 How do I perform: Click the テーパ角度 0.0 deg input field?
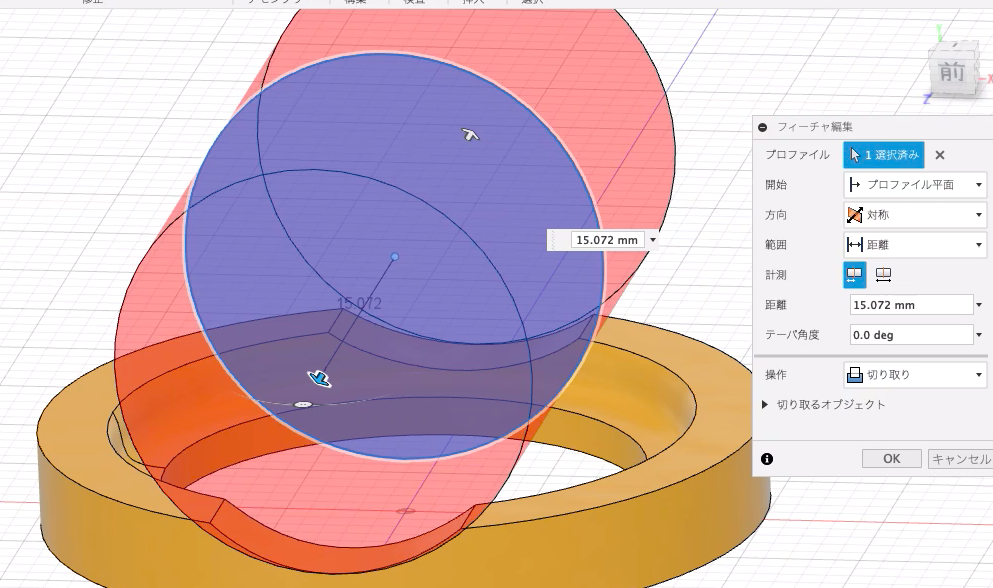[x=911, y=335]
